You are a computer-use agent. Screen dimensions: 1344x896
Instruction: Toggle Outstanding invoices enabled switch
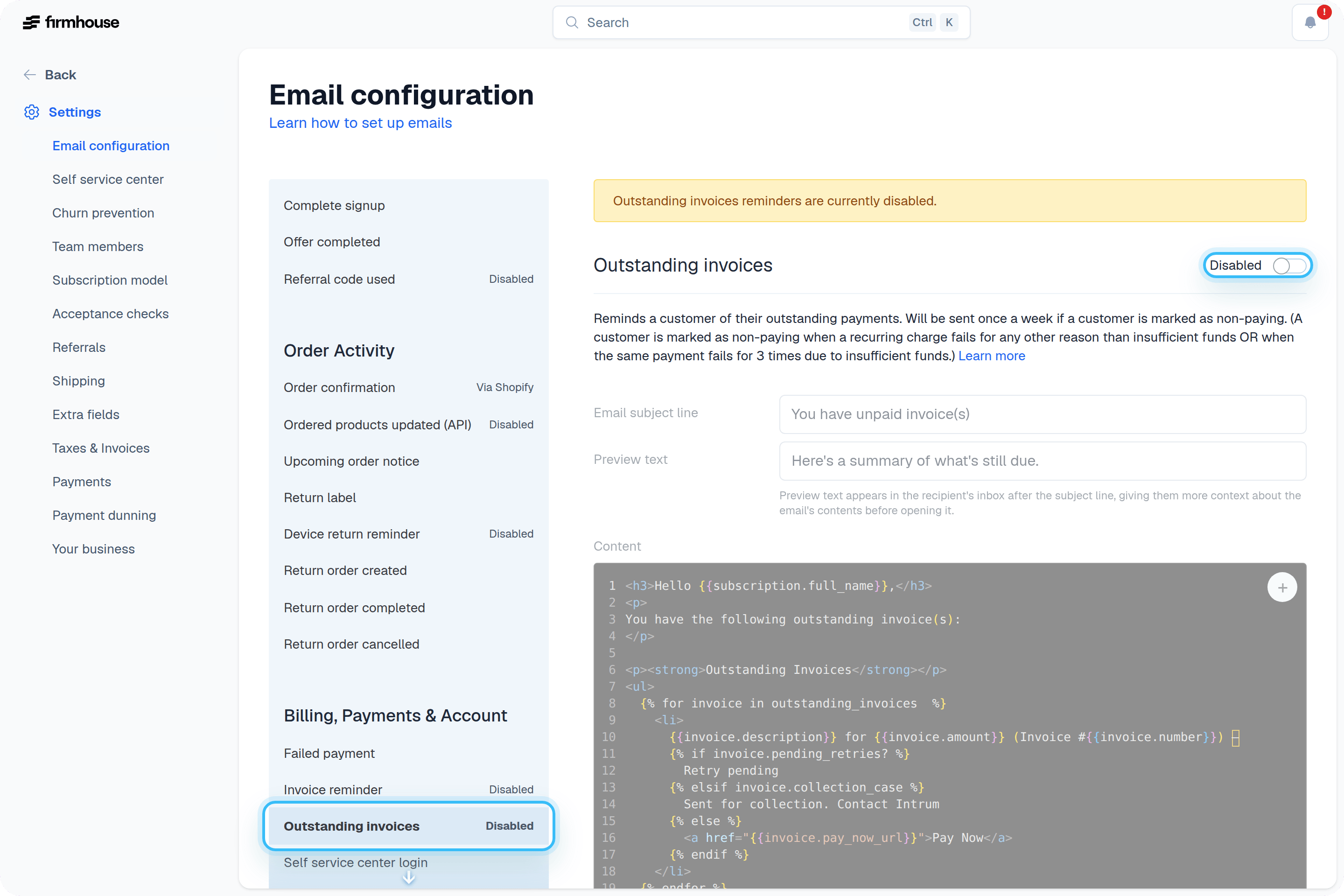click(x=1289, y=265)
